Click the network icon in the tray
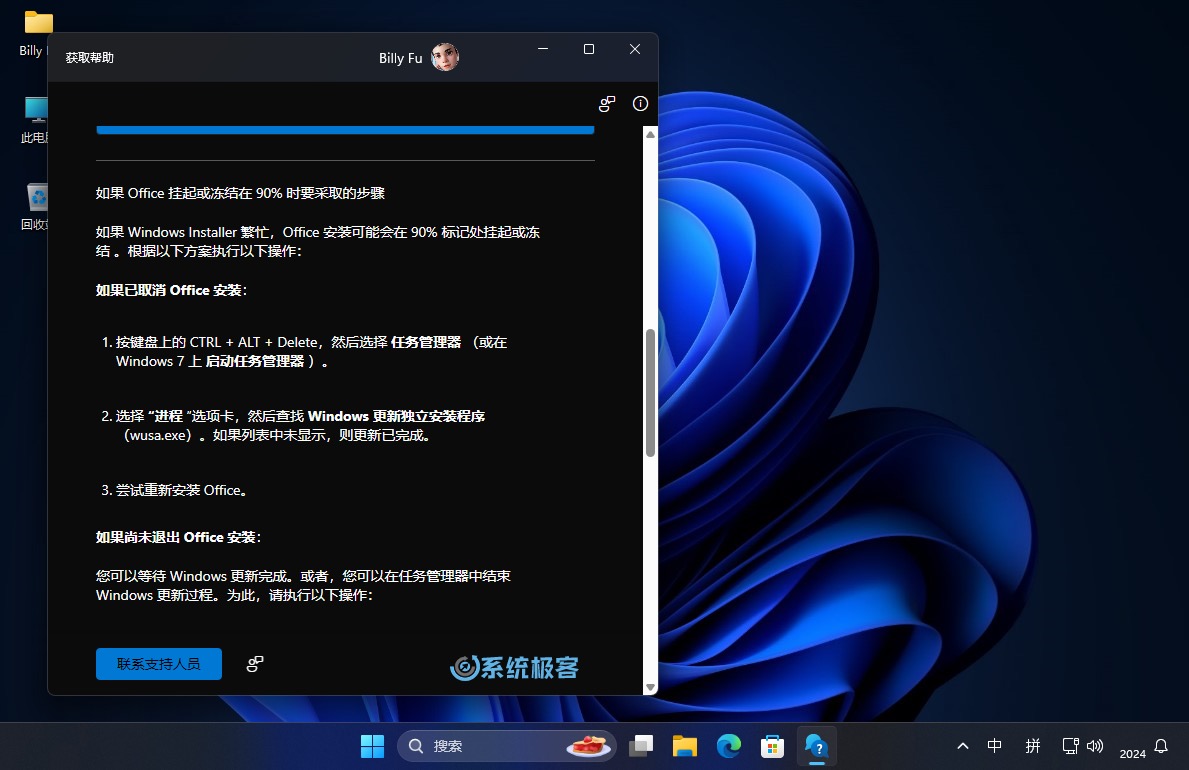 pos(1070,745)
